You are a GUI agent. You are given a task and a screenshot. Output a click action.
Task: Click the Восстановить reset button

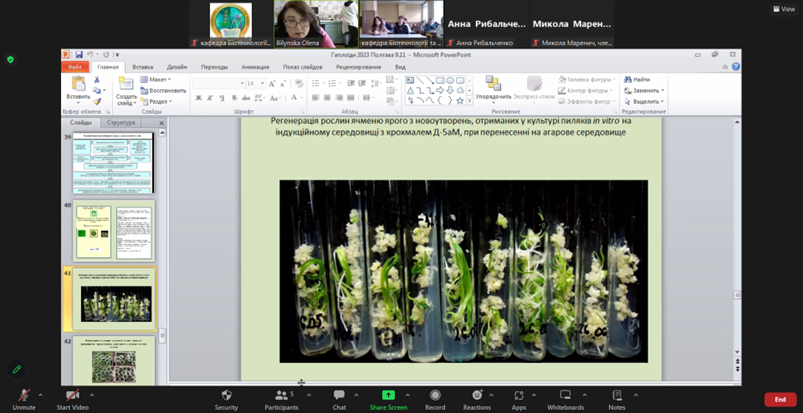pyautogui.click(x=163, y=91)
